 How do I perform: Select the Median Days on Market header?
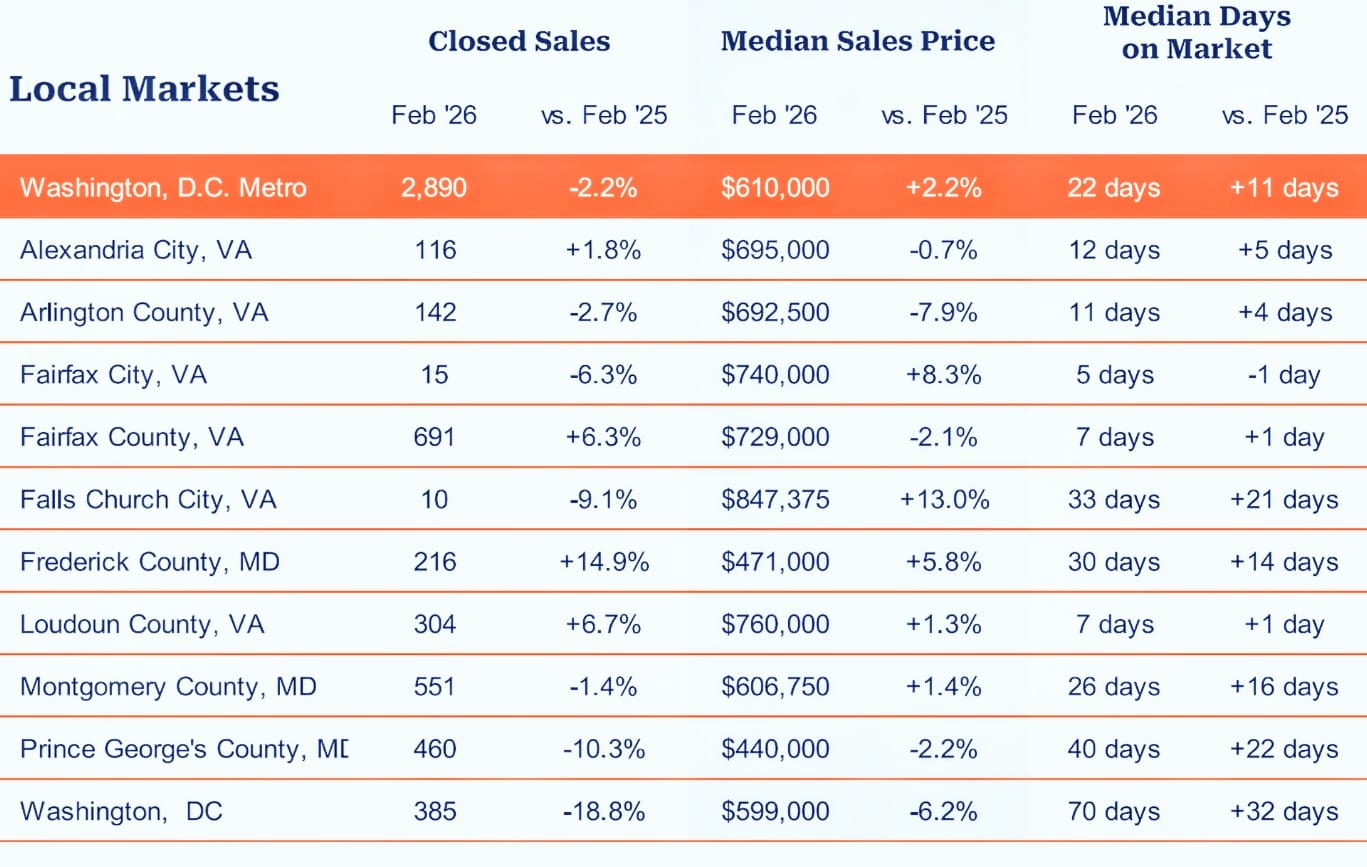point(1196,32)
